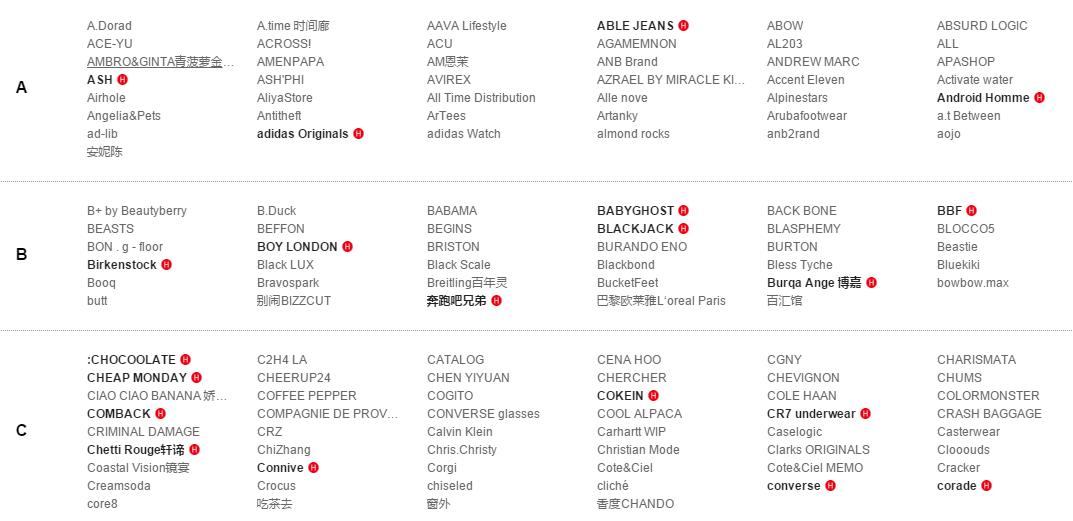Choose the COFFEE PEPPER brand link
1073x521 pixels.
(306, 396)
